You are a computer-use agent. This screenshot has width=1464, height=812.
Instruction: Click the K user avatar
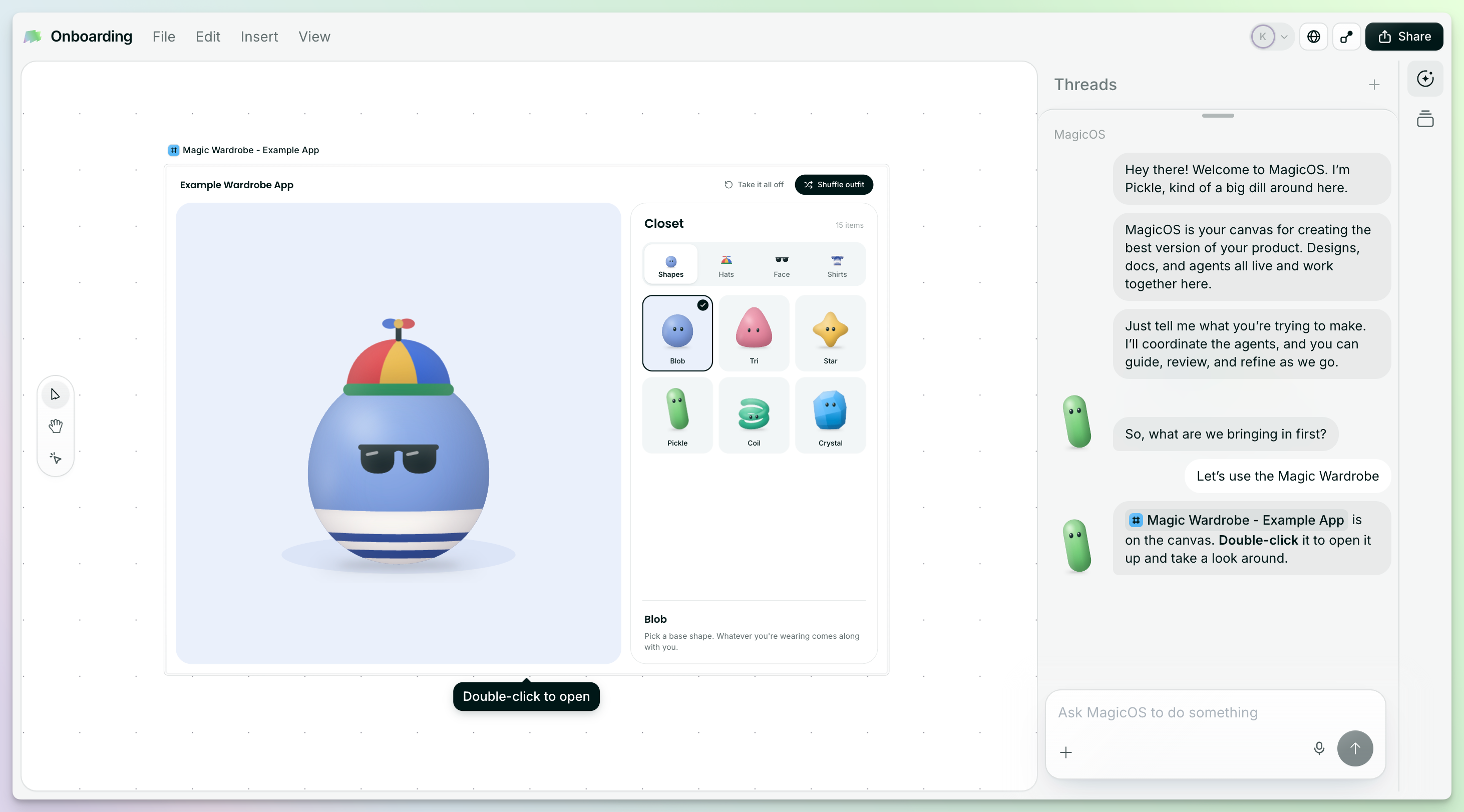(x=1263, y=37)
